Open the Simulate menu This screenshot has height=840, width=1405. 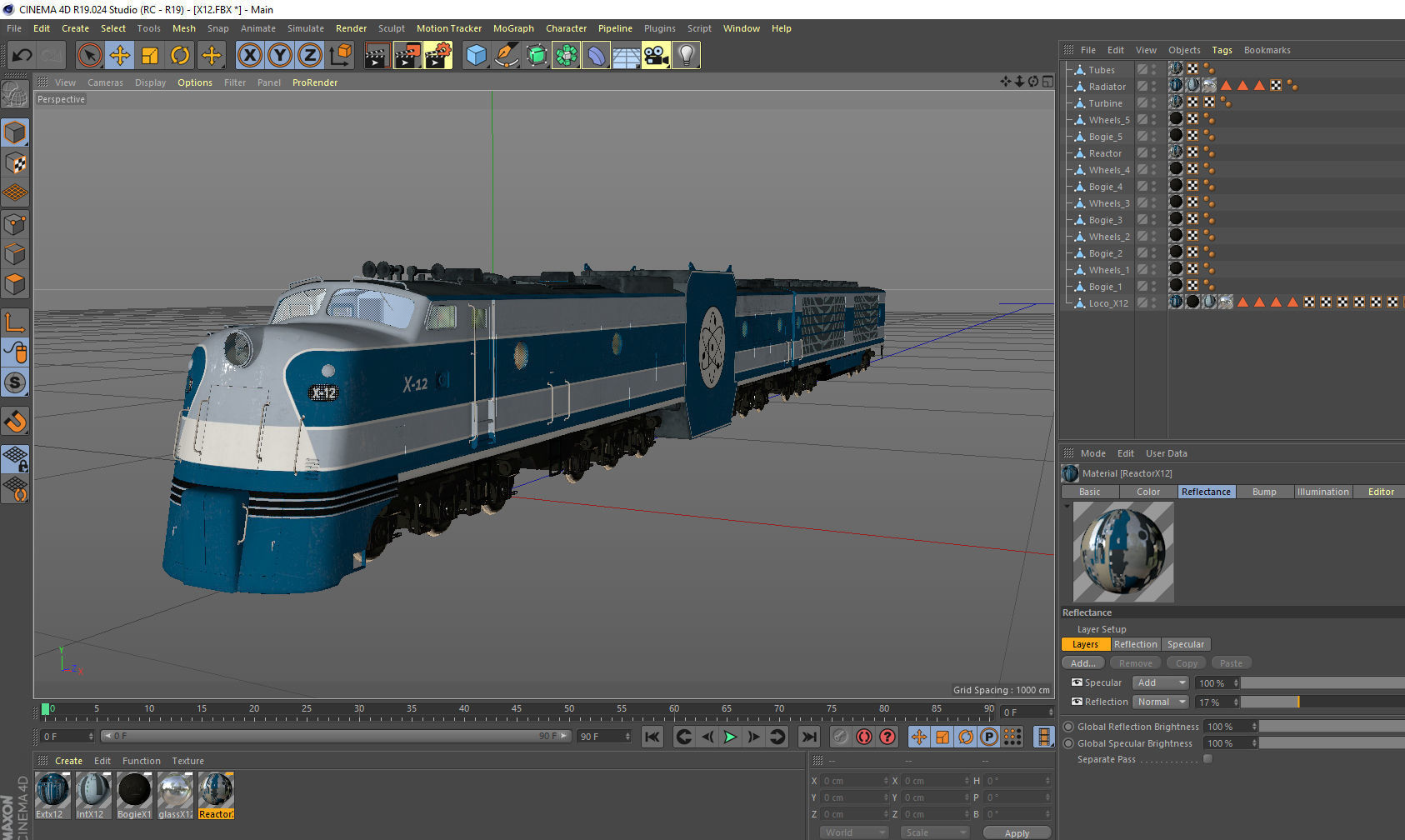tap(306, 28)
